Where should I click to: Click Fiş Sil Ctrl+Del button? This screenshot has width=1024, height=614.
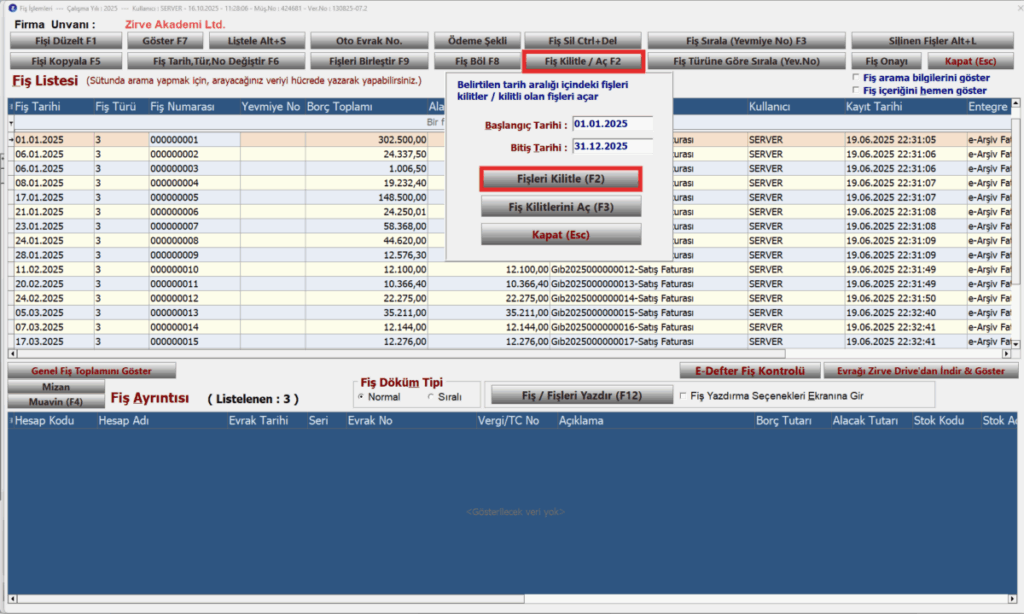point(583,40)
